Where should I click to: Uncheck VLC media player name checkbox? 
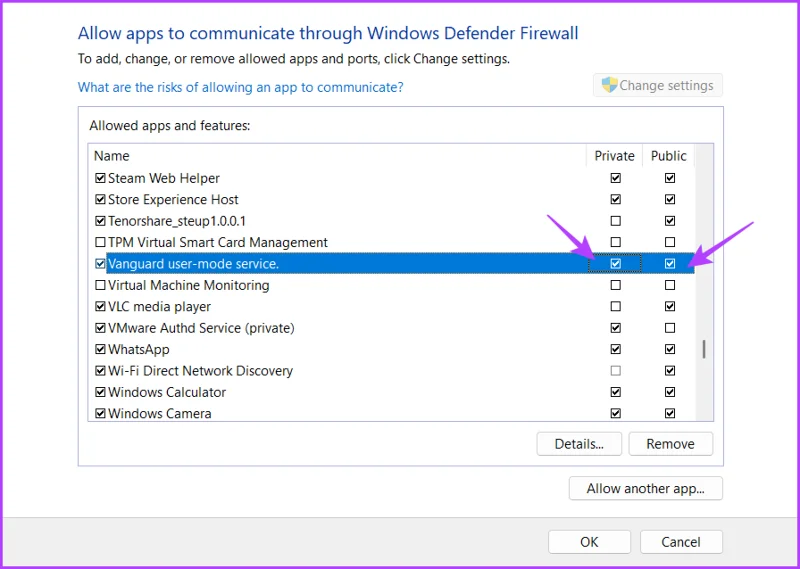point(101,307)
